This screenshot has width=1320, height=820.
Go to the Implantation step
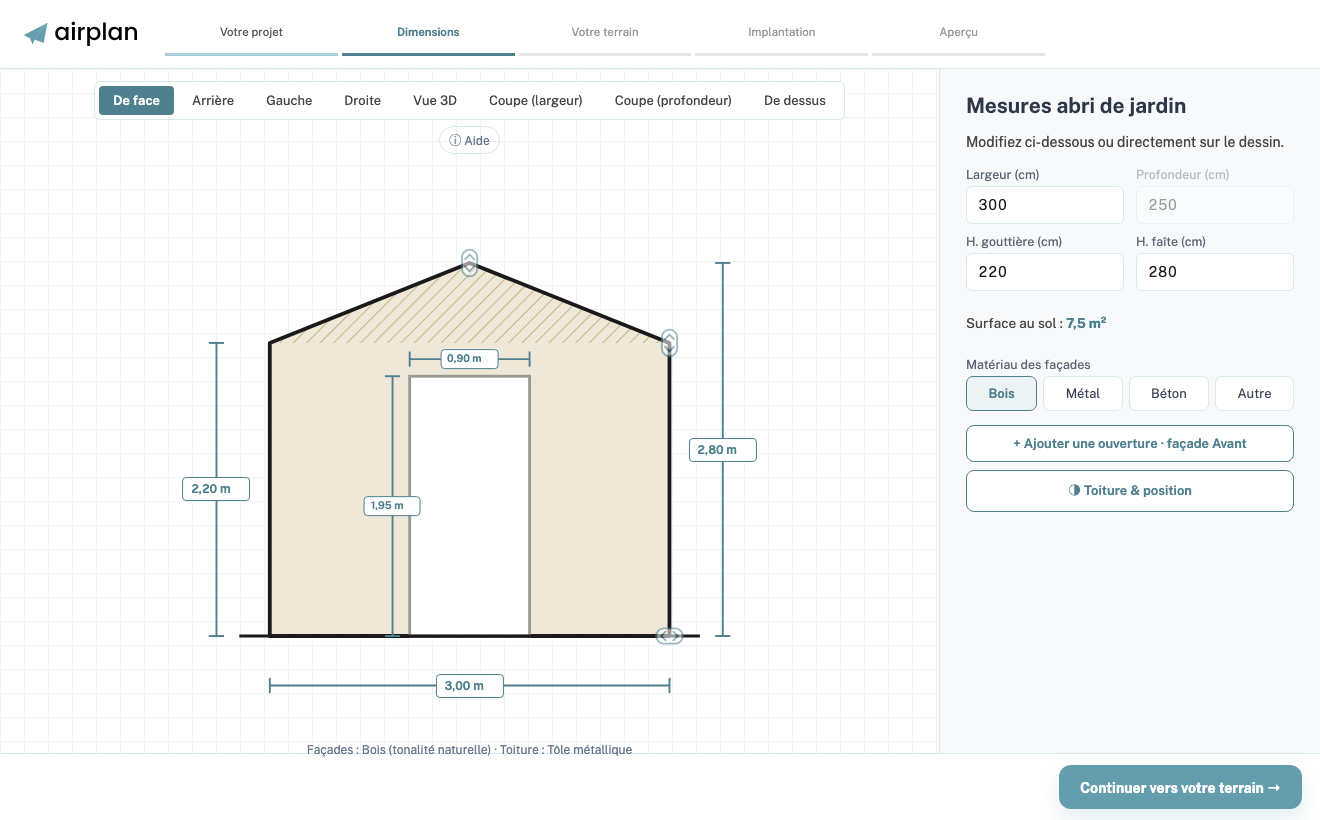pyautogui.click(x=782, y=33)
